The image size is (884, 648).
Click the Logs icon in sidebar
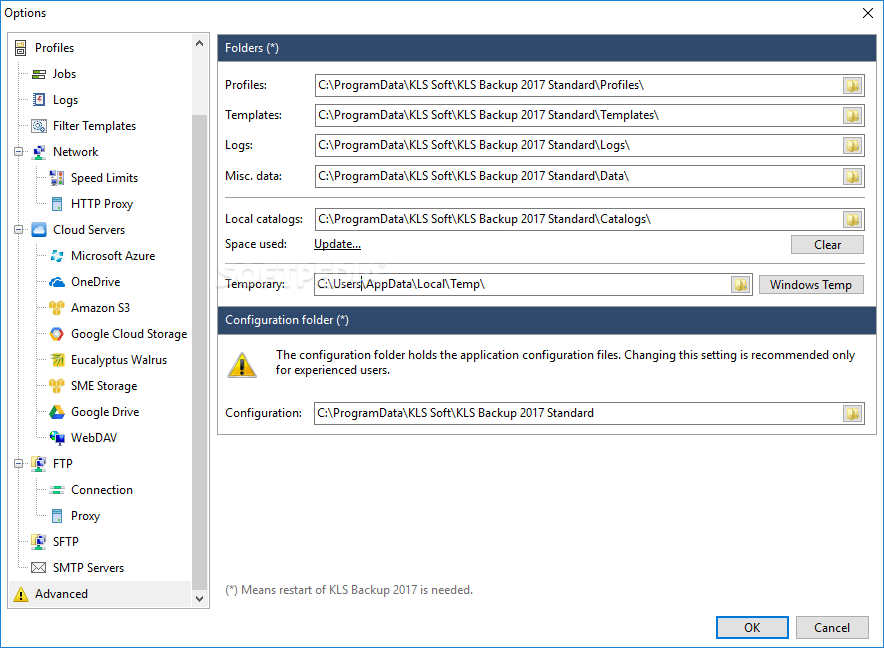pos(39,100)
